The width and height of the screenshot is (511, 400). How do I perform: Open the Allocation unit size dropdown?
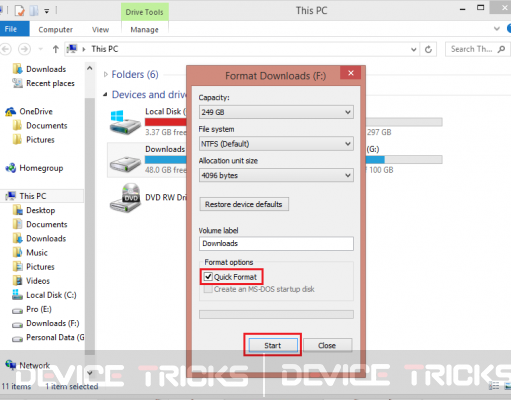coord(276,175)
